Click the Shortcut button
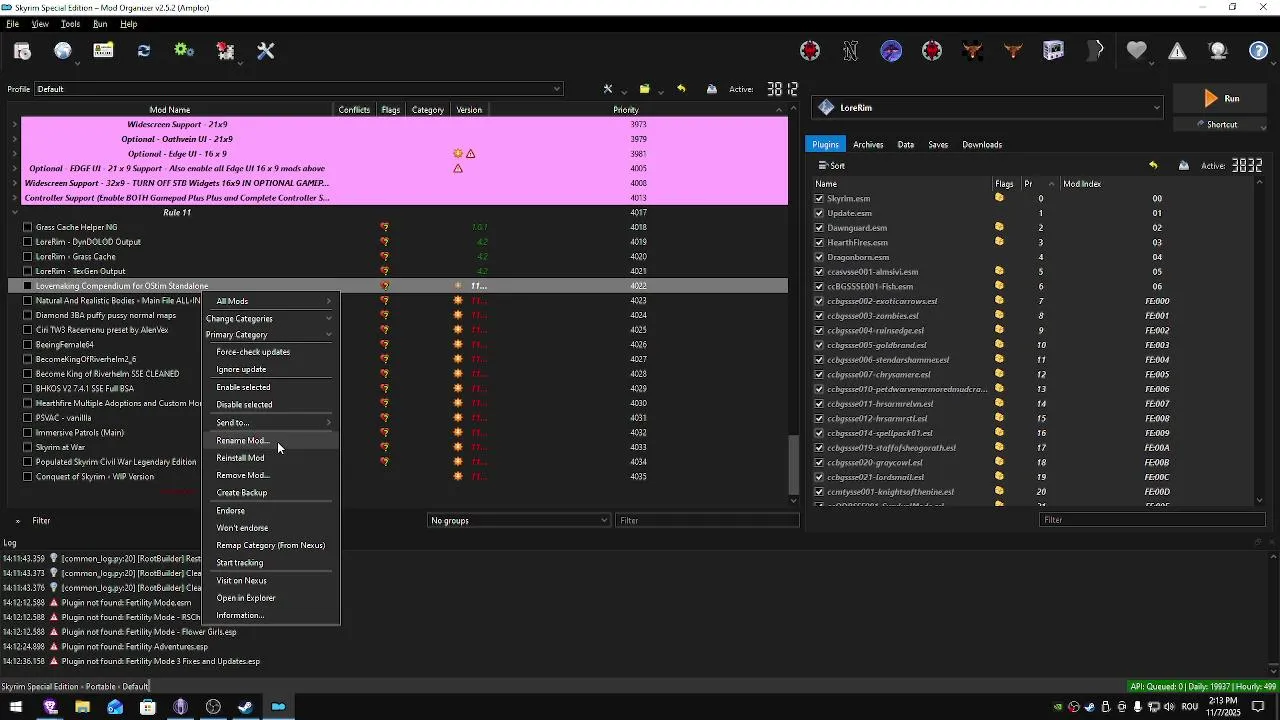 1222,125
